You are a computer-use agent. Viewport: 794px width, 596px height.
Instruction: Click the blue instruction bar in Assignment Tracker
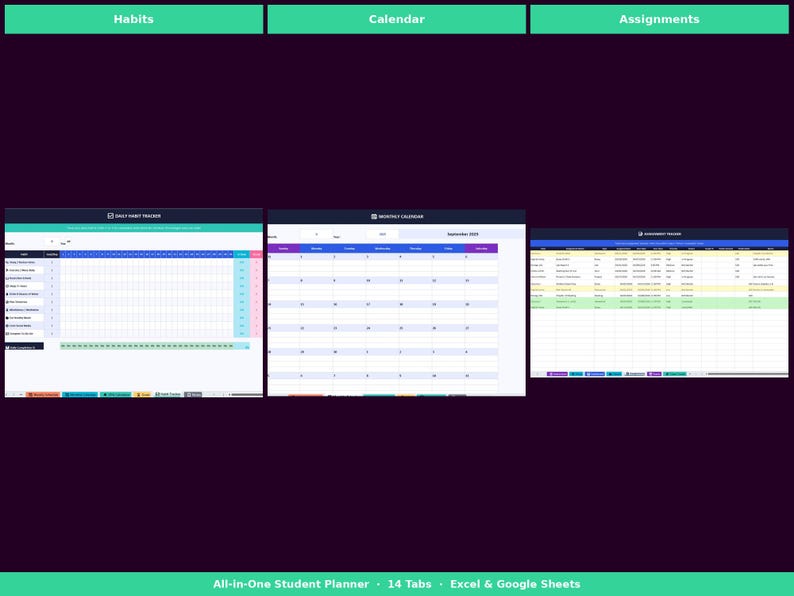659,243
